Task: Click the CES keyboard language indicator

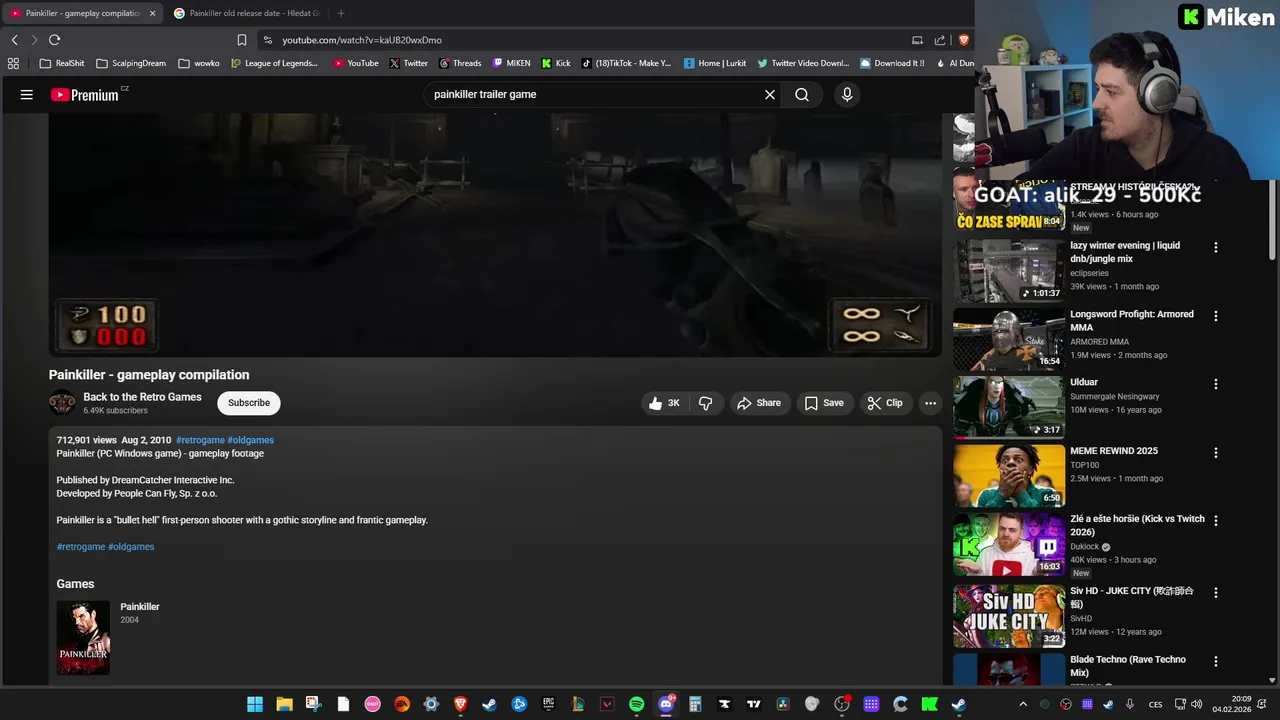Action: pyautogui.click(x=1155, y=704)
